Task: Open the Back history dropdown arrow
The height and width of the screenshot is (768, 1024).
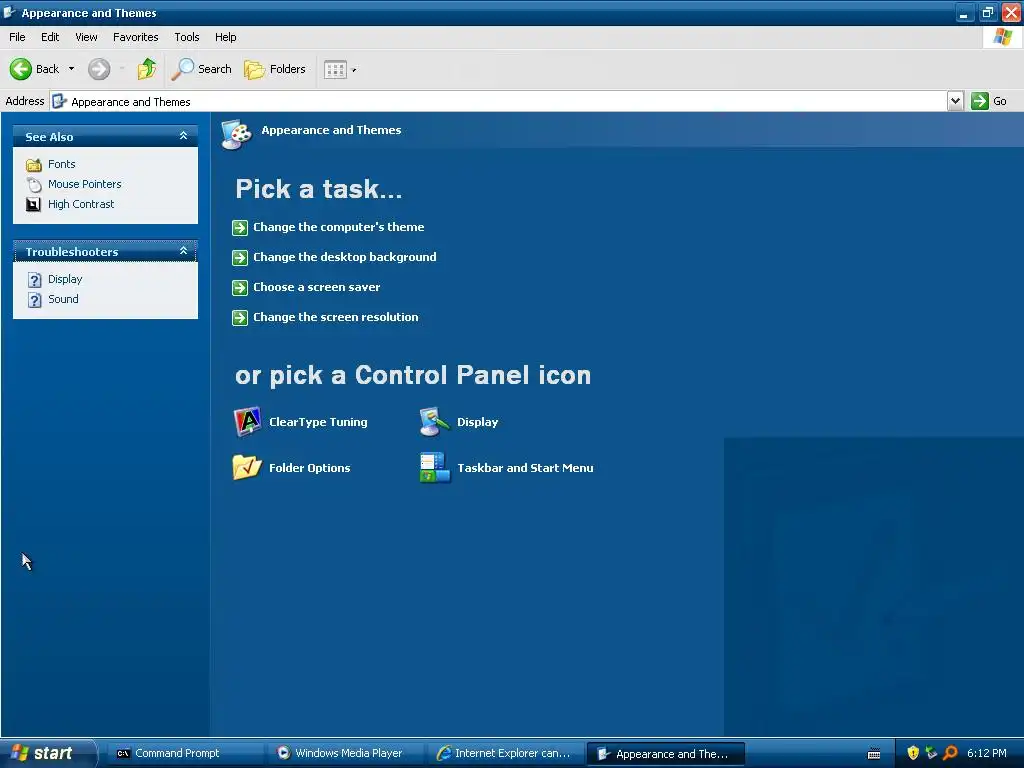Action: tap(71, 69)
